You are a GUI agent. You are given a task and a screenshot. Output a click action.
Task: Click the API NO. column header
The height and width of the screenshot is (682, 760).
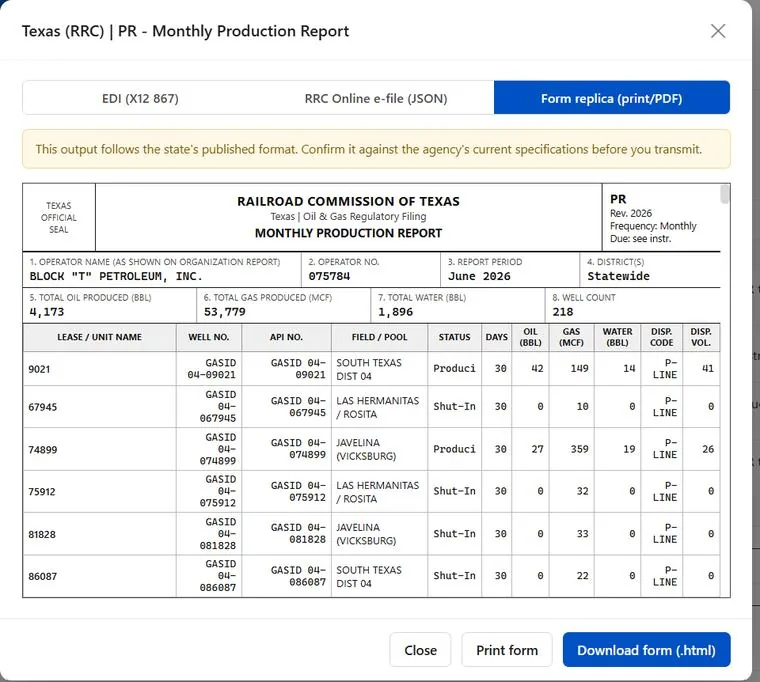(x=286, y=337)
